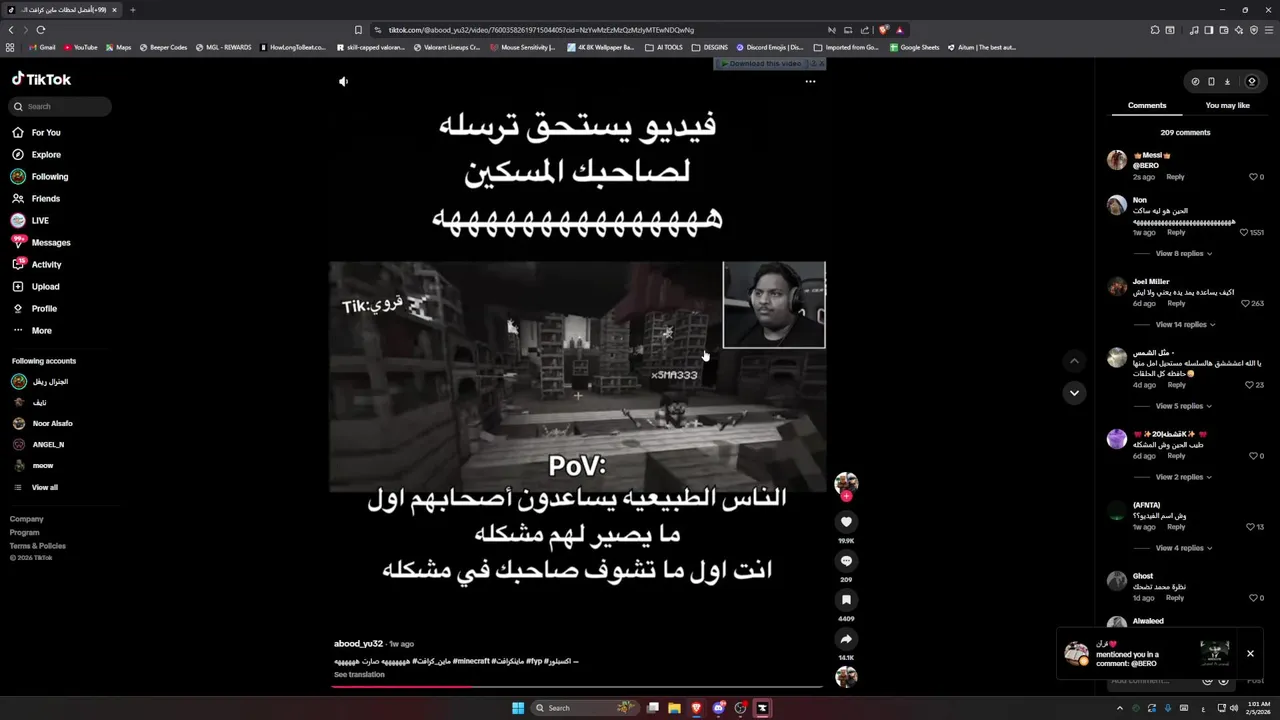Open Google Sheets bookmark
The height and width of the screenshot is (720, 1280).
click(x=914, y=47)
